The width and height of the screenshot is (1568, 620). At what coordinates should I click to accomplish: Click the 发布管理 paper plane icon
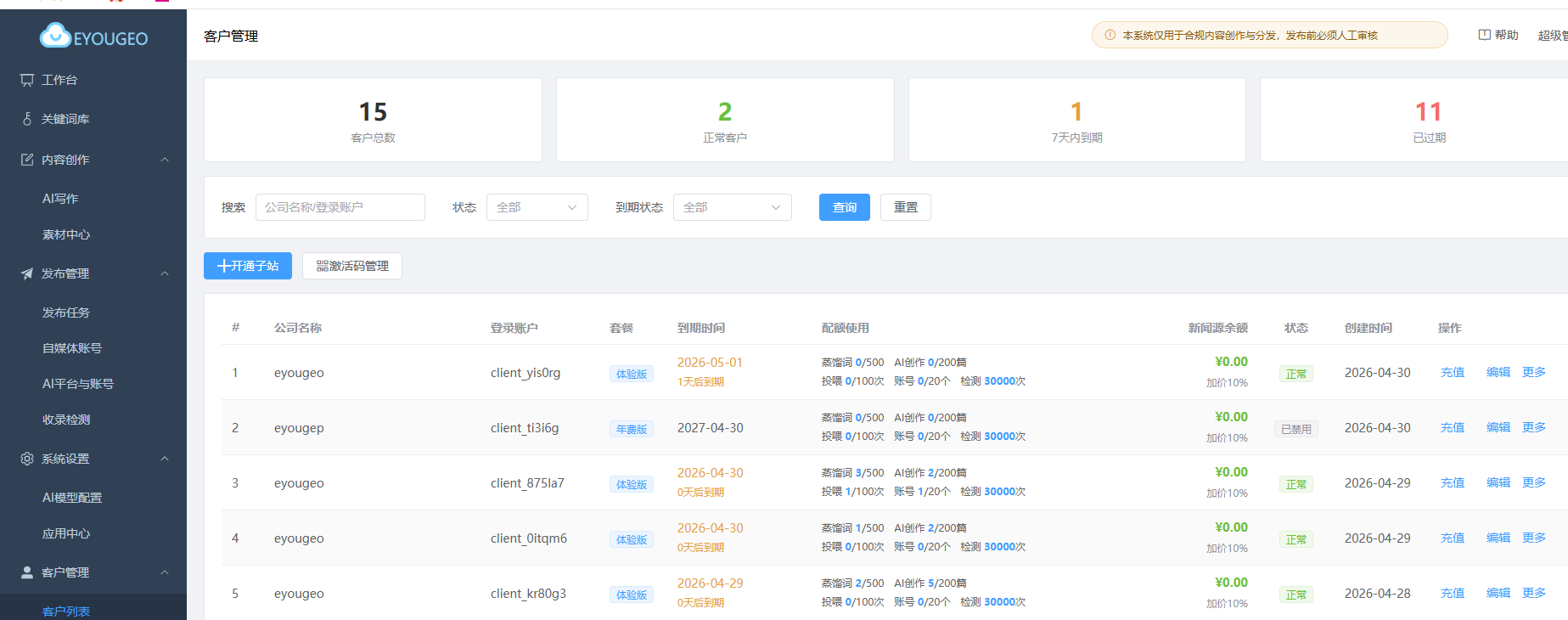point(27,273)
